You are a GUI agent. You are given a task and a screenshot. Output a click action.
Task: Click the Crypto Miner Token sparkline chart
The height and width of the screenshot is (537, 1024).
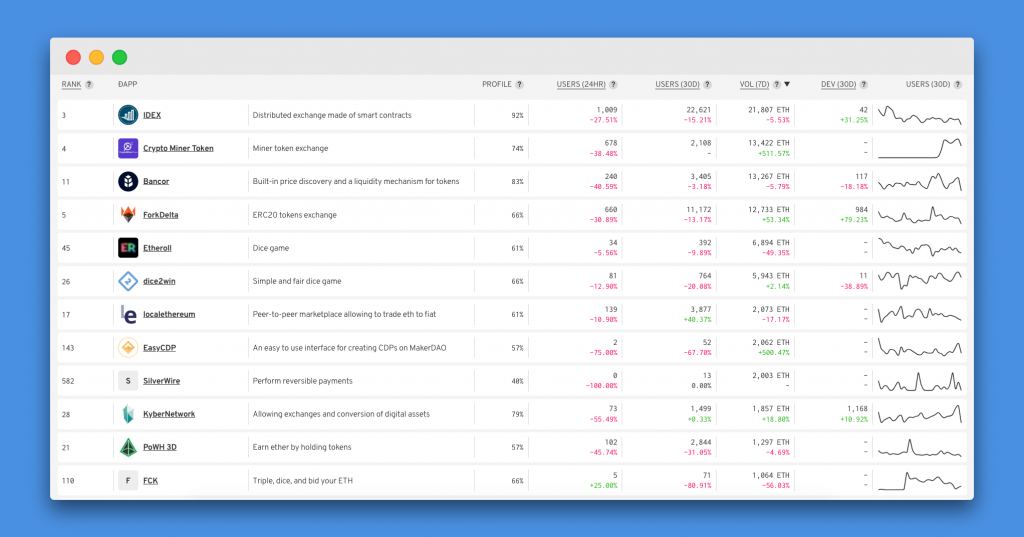click(920, 148)
